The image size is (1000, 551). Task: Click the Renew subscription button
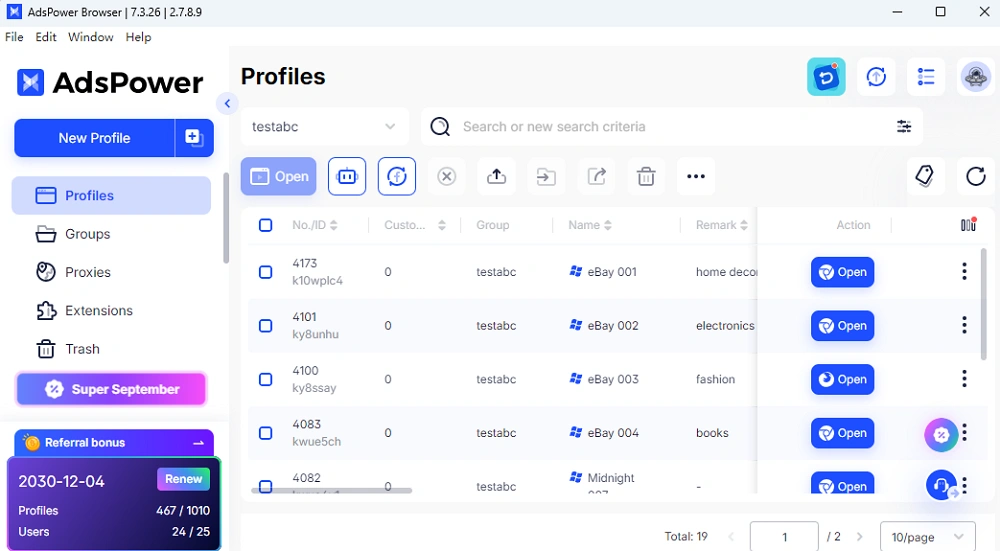(x=183, y=479)
